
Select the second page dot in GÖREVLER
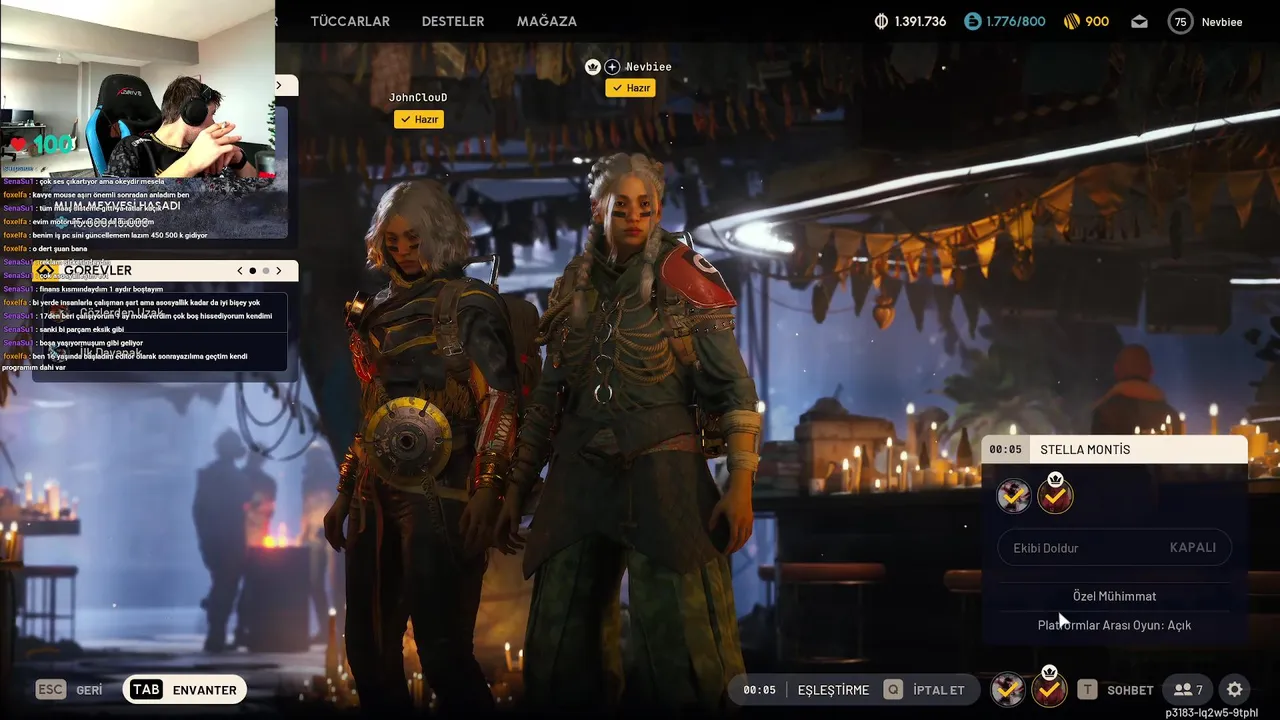click(x=266, y=271)
